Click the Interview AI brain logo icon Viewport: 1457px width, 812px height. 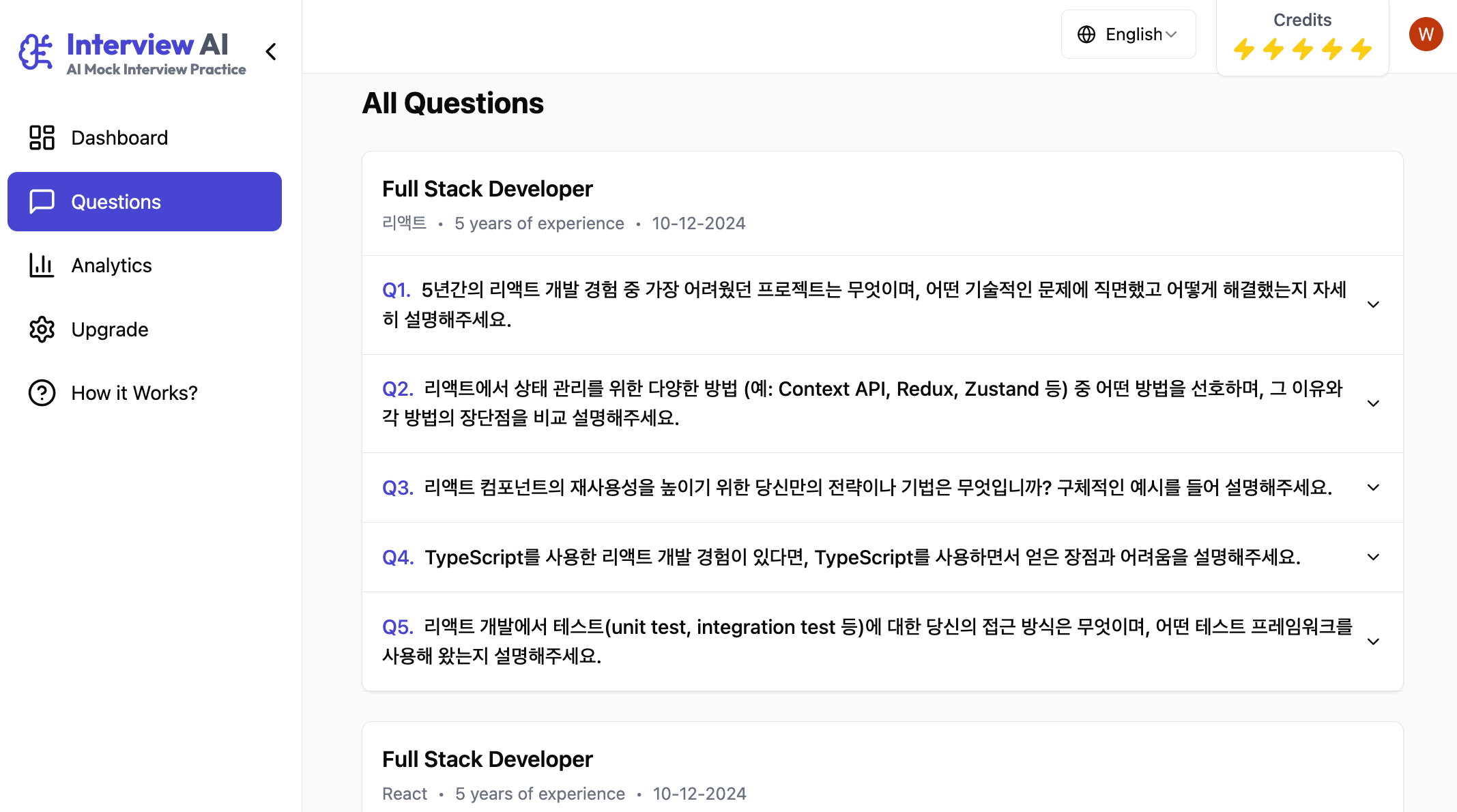(x=35, y=52)
